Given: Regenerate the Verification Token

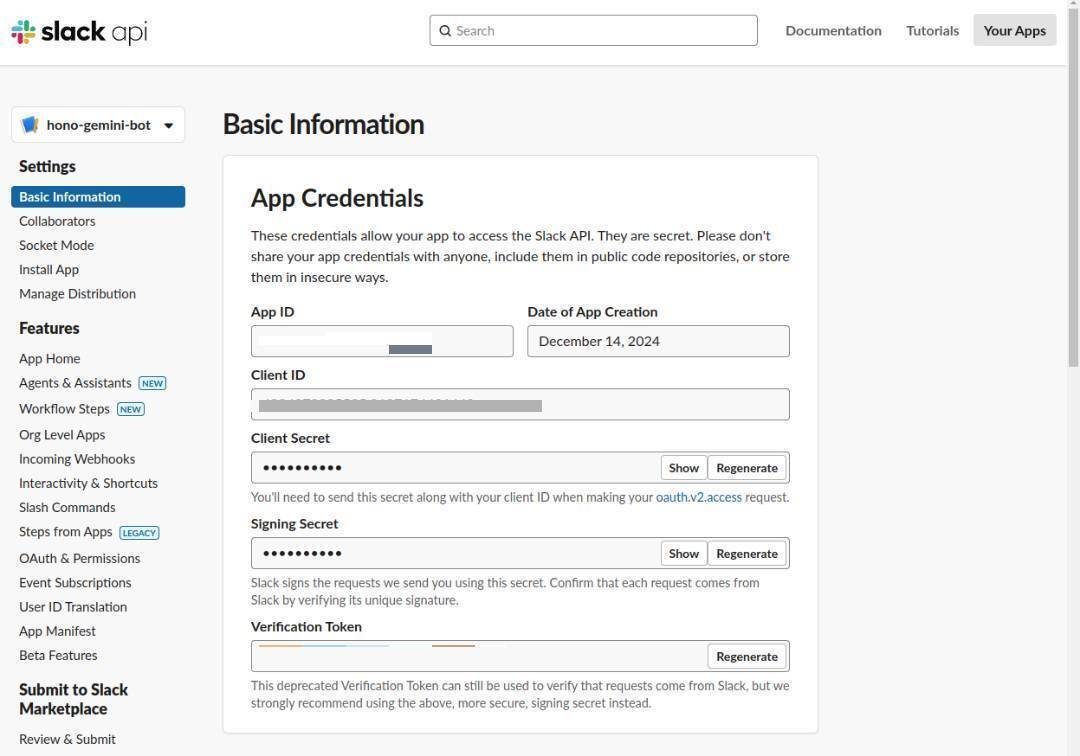Looking at the screenshot, I should pos(747,657).
